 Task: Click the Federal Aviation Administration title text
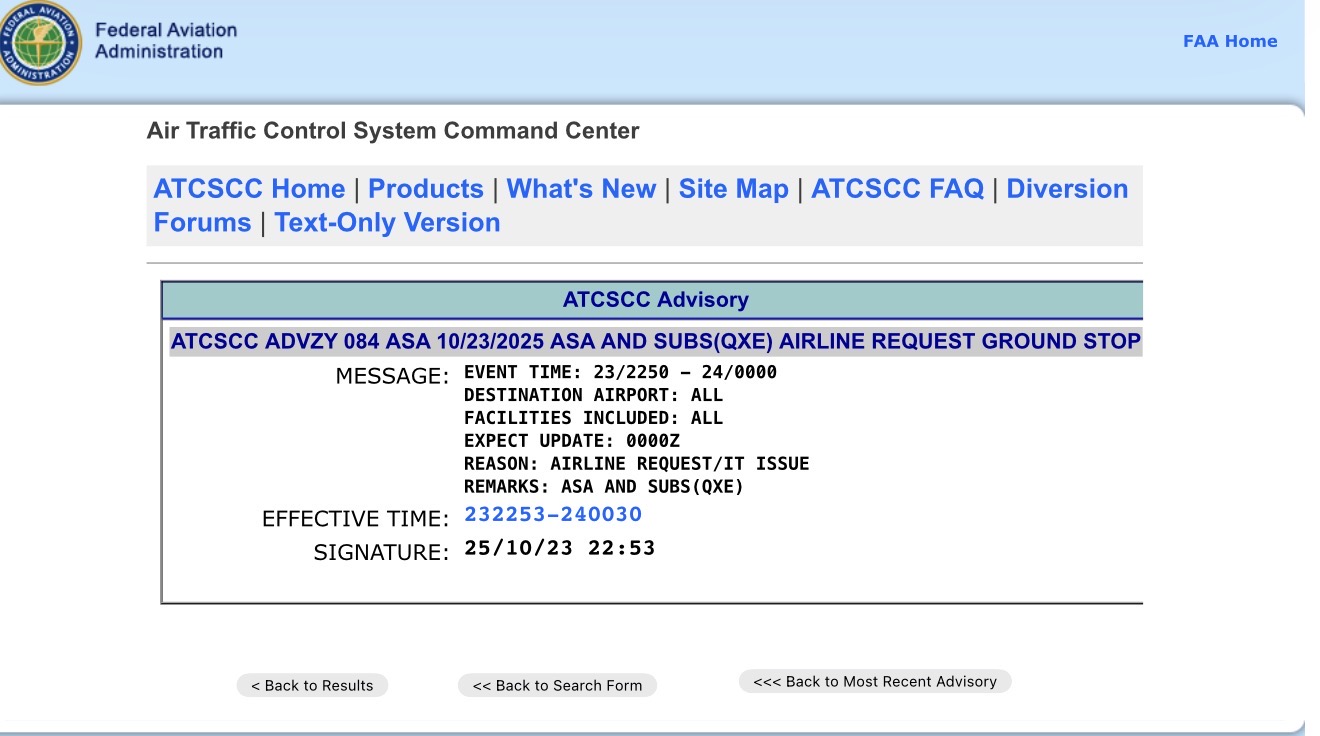tap(165, 41)
